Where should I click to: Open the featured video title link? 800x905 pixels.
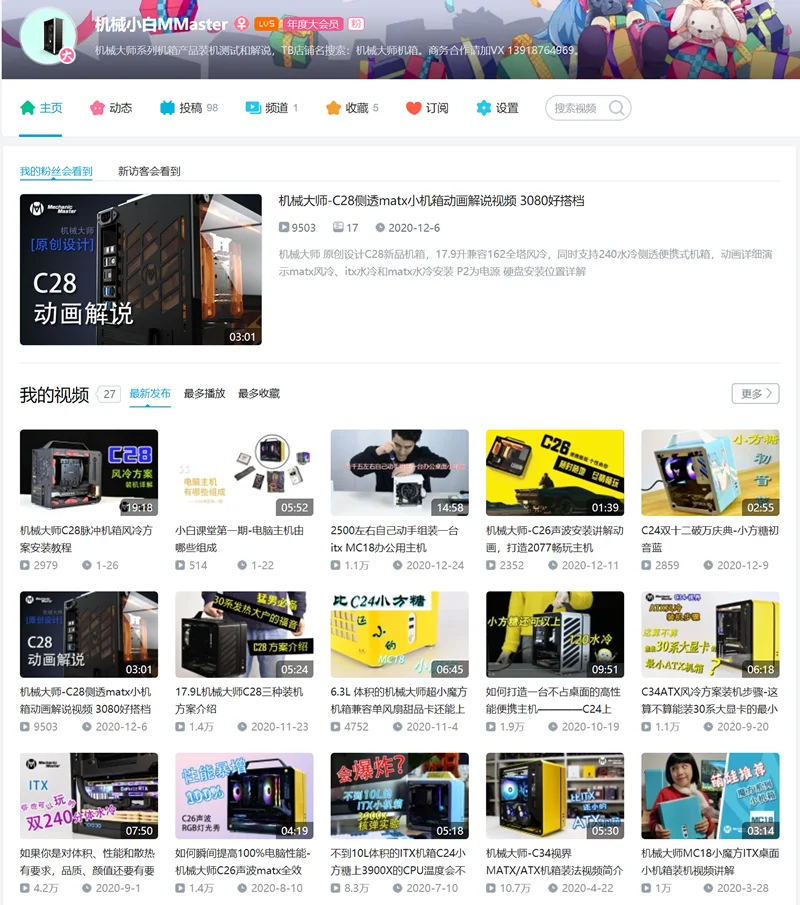click(x=431, y=201)
